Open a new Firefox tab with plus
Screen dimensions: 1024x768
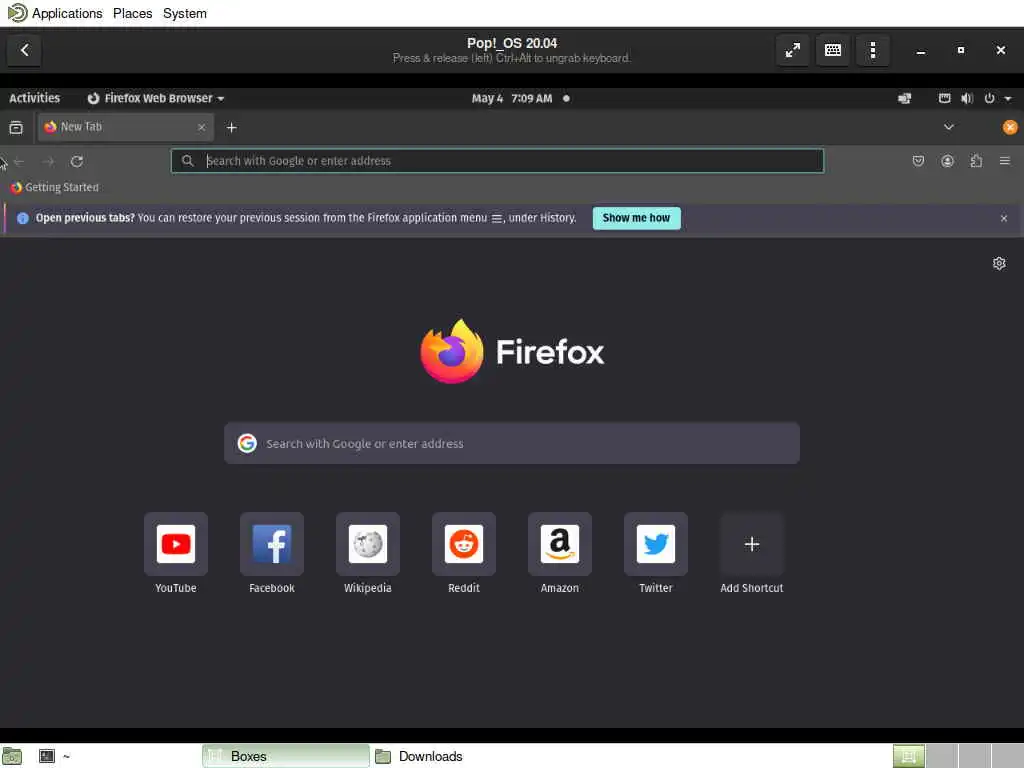pos(231,127)
